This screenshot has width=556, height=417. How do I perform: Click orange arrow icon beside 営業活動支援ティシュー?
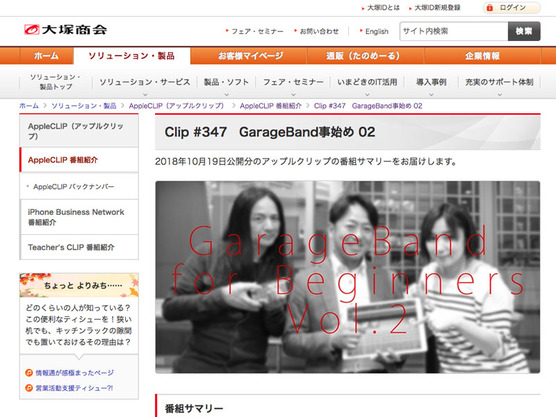(x=29, y=388)
